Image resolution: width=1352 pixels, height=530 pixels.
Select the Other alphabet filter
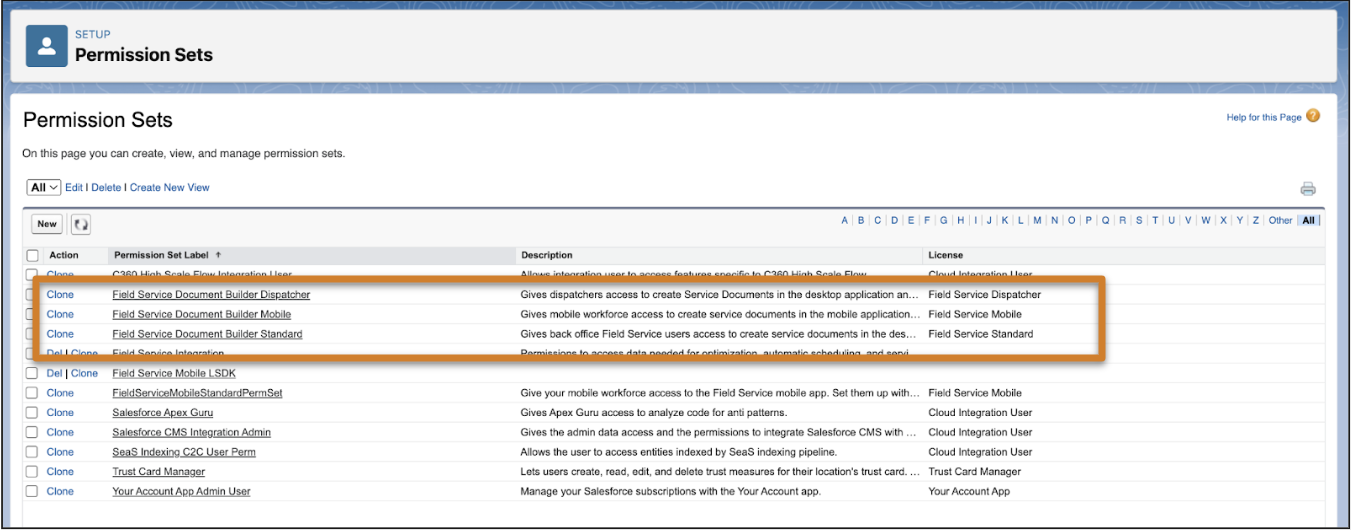1281,220
